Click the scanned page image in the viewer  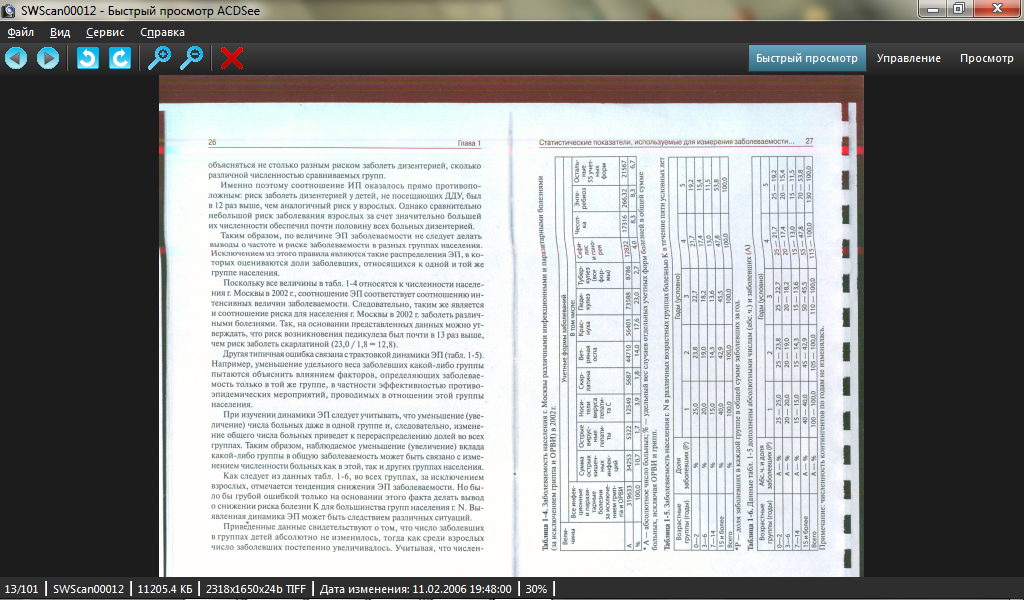click(511, 326)
